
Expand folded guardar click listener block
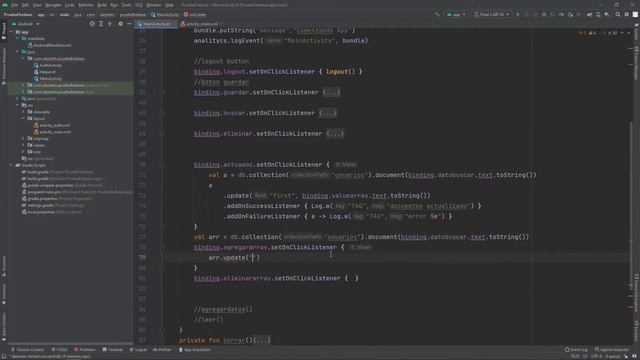click(x=331, y=93)
